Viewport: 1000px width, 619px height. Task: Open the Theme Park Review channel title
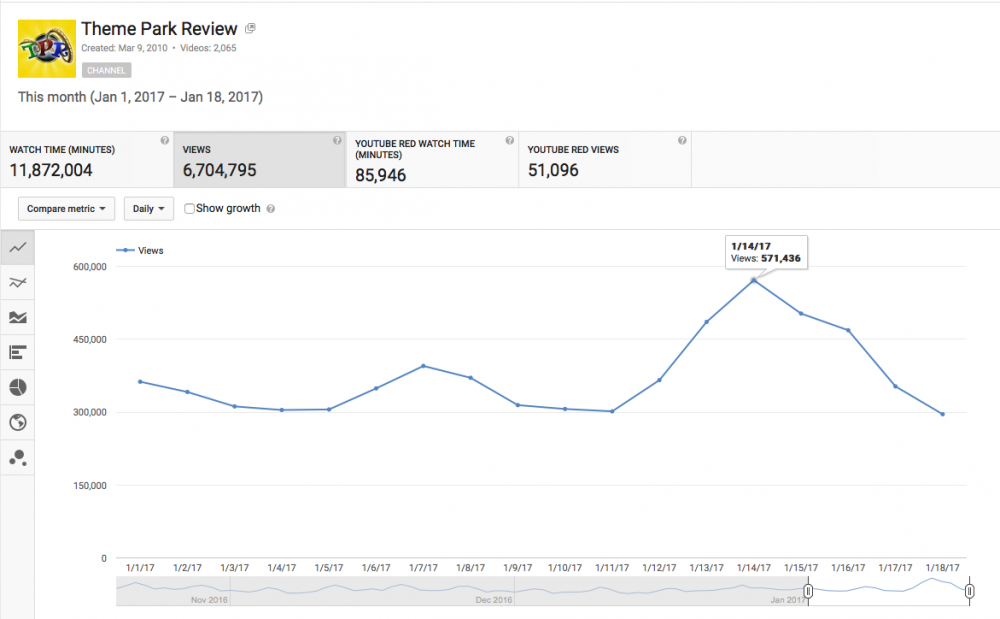pos(159,28)
